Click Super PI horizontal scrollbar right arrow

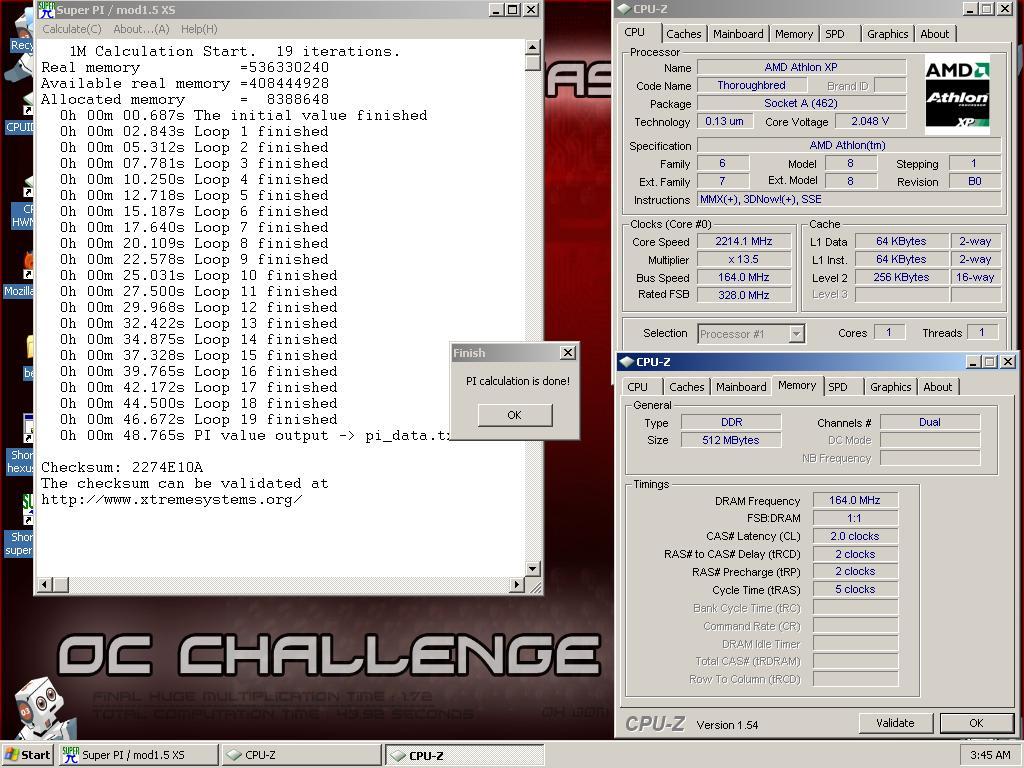click(517, 584)
